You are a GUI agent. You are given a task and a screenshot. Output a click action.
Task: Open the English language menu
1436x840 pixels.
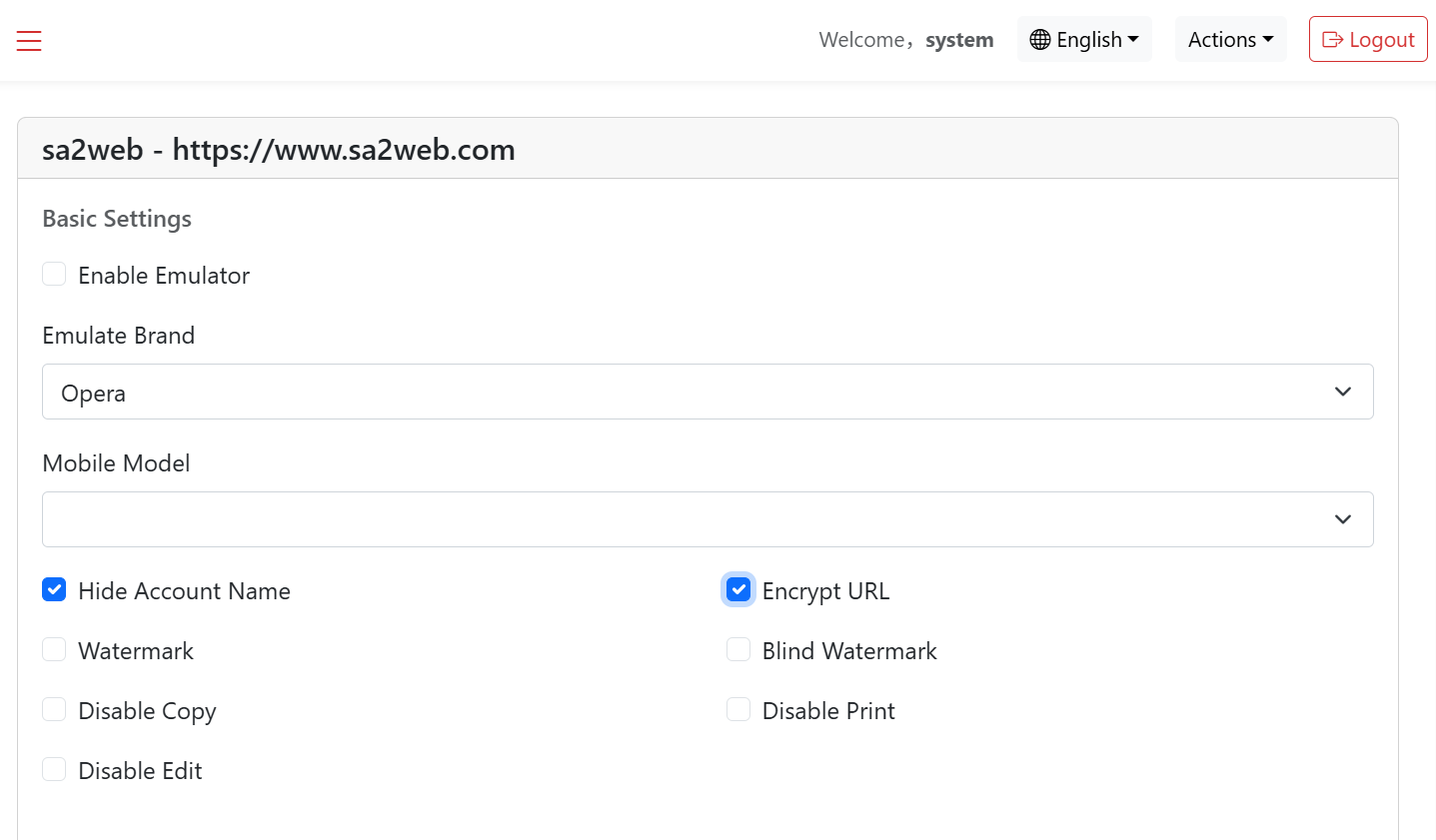[x=1084, y=39]
